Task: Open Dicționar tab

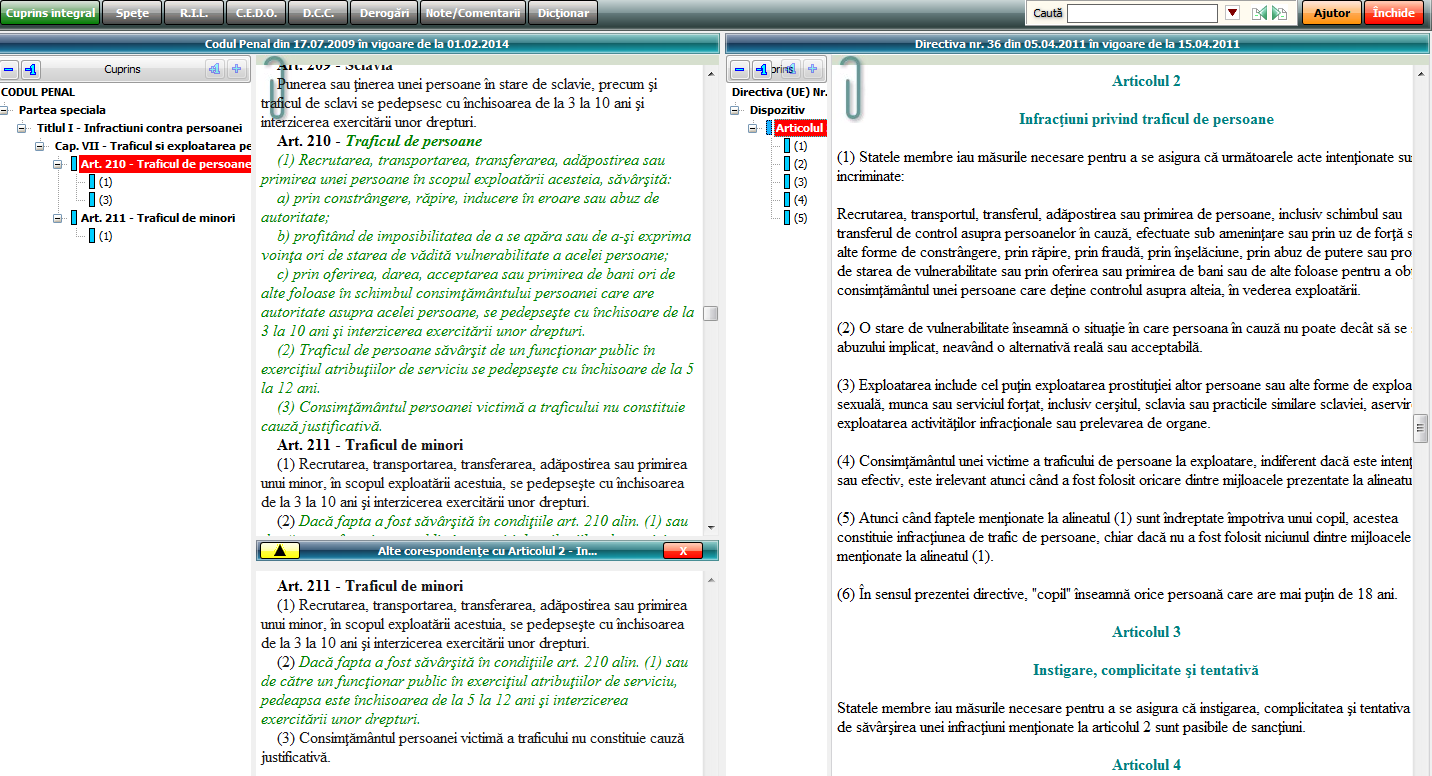Action: point(563,13)
